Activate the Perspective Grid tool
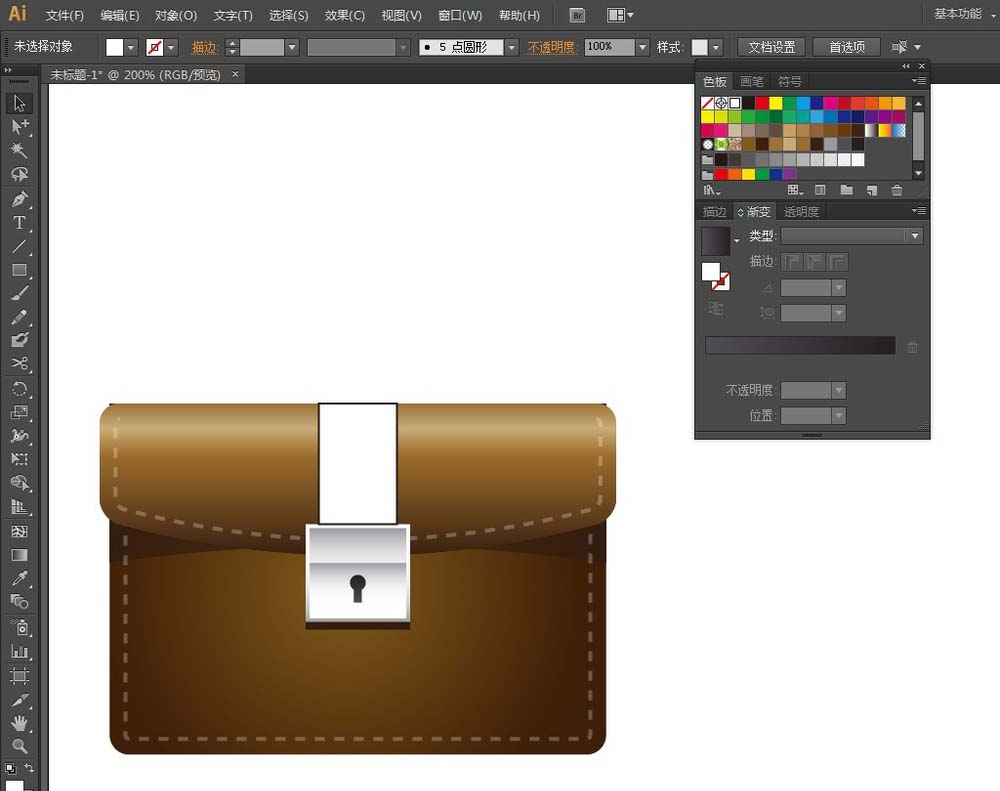1000x791 pixels. pyautogui.click(x=19, y=507)
